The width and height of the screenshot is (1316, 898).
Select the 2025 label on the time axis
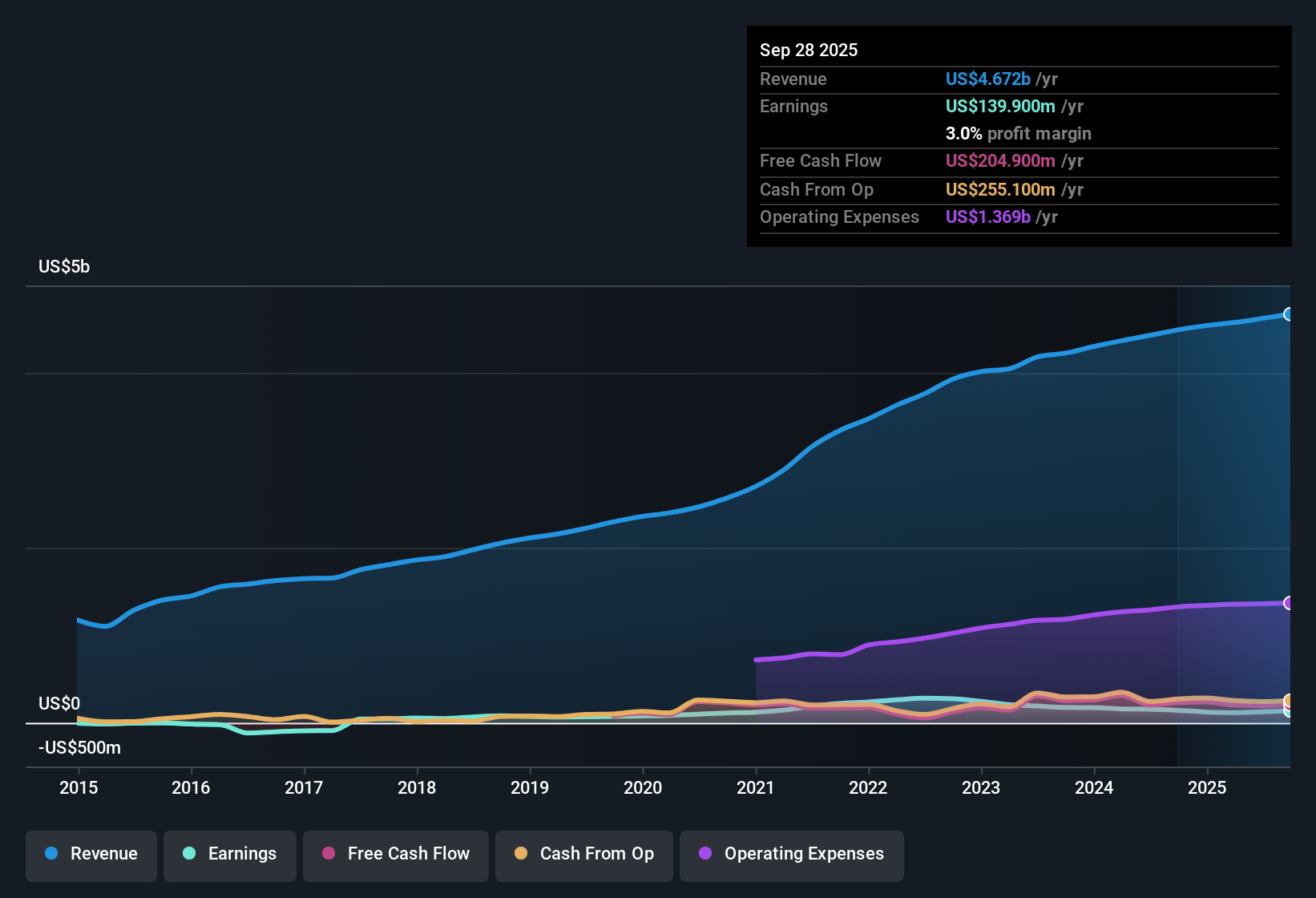(x=1209, y=788)
